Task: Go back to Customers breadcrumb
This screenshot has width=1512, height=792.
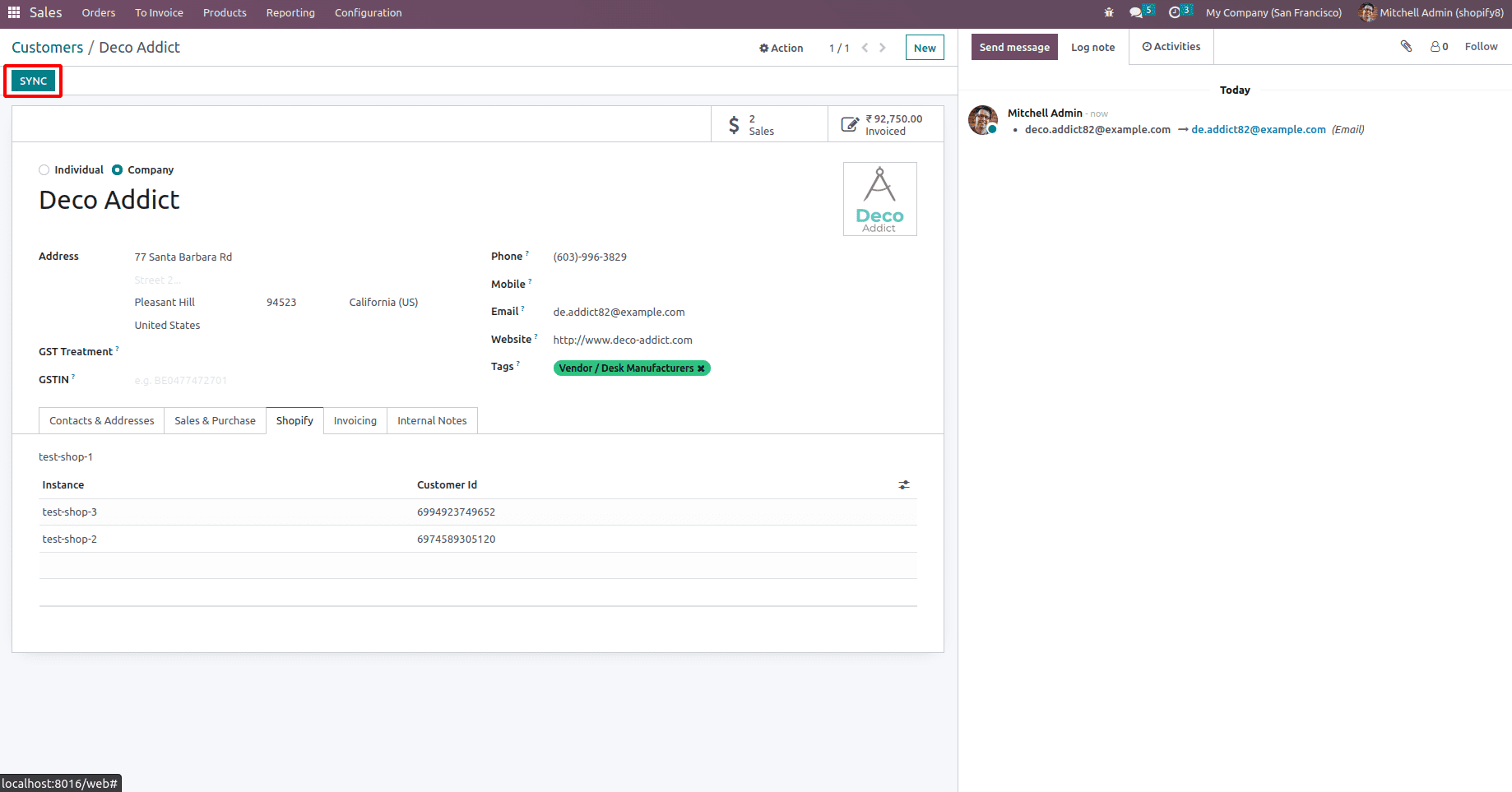Action: click(x=47, y=48)
